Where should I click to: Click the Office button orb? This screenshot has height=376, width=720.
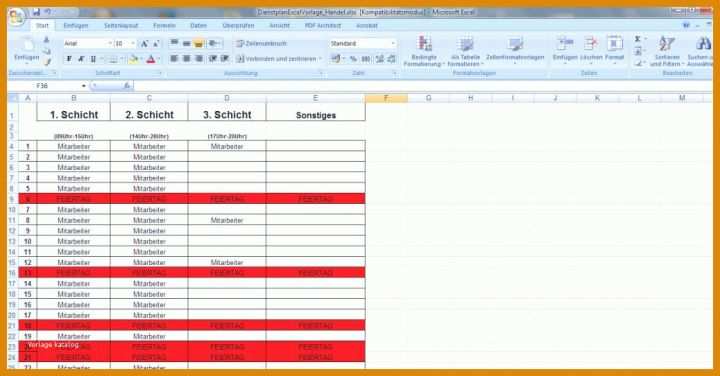click(x=17, y=17)
